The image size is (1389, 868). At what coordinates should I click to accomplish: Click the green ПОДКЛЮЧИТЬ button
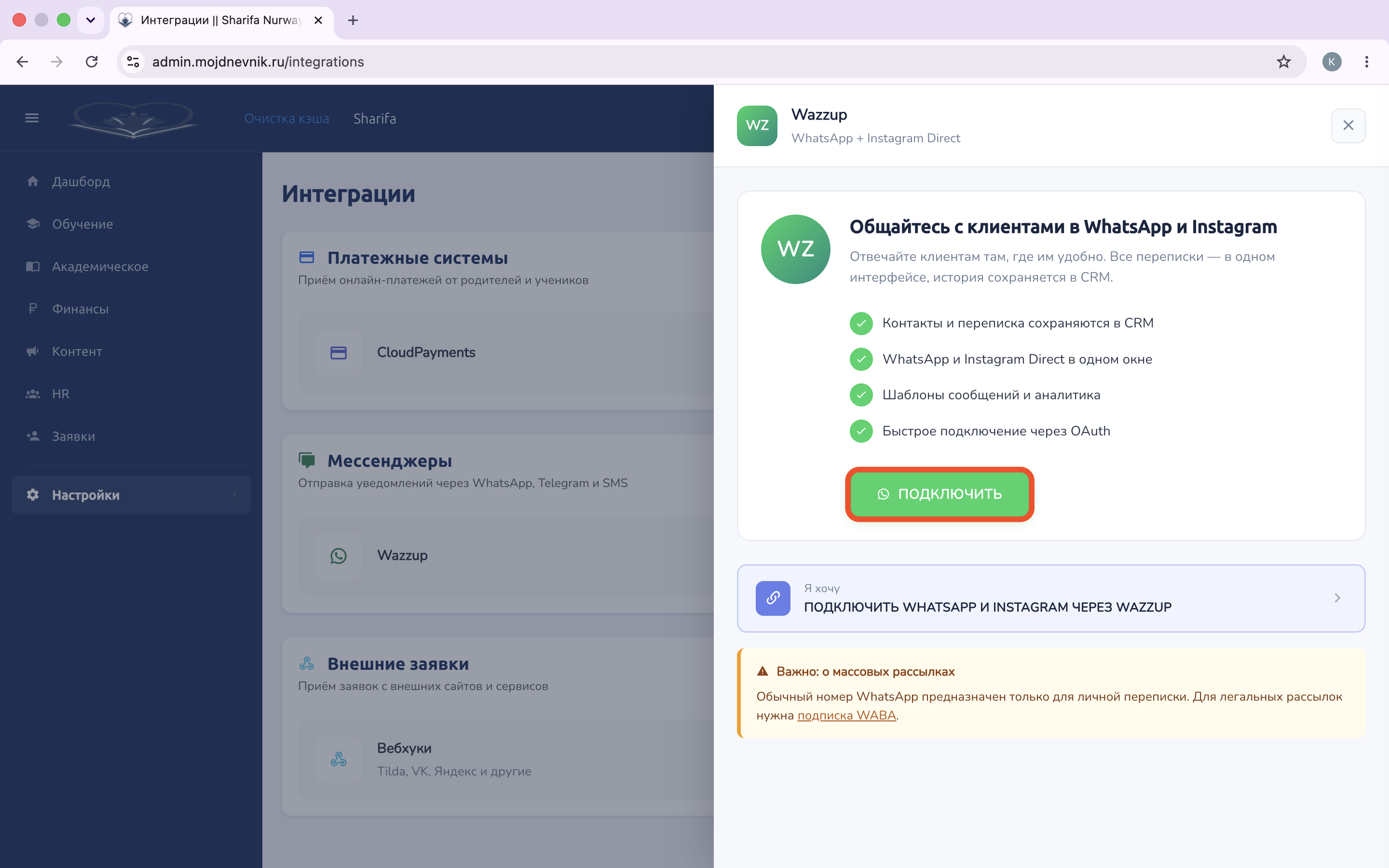point(940,494)
